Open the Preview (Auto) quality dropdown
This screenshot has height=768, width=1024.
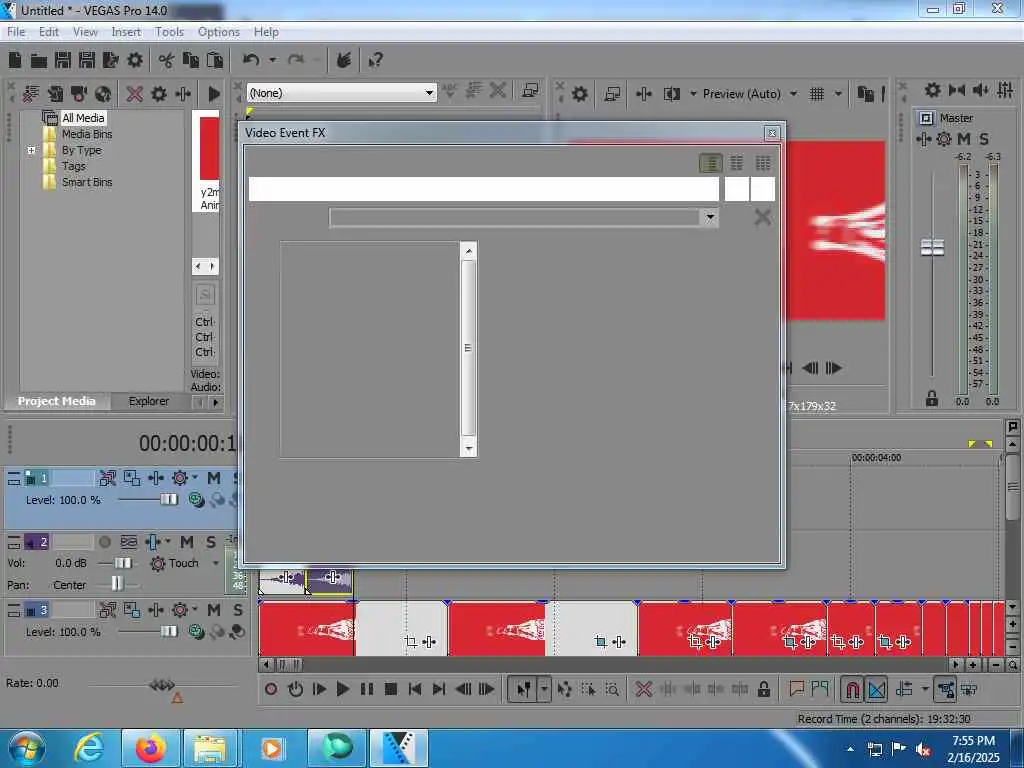793,94
